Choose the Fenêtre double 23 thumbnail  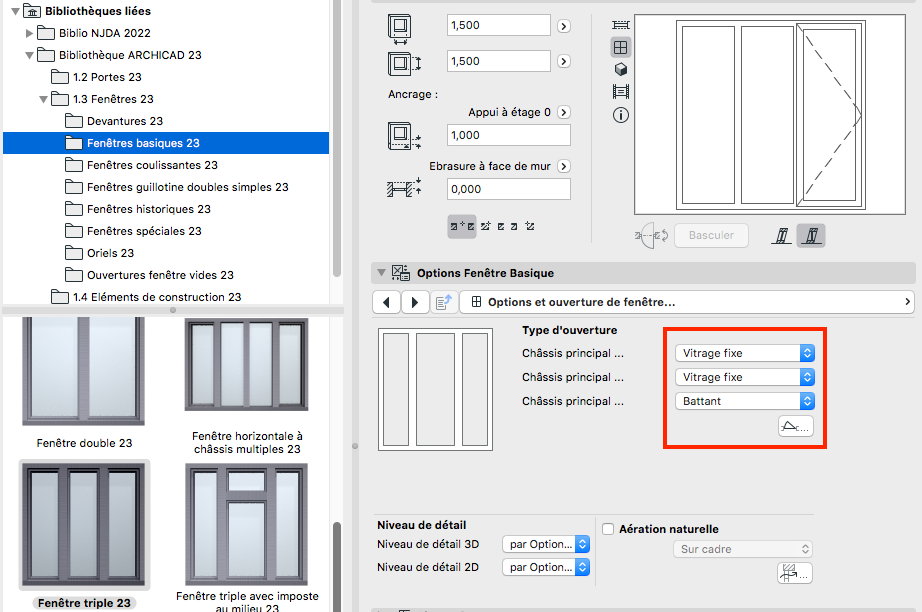coord(83,371)
